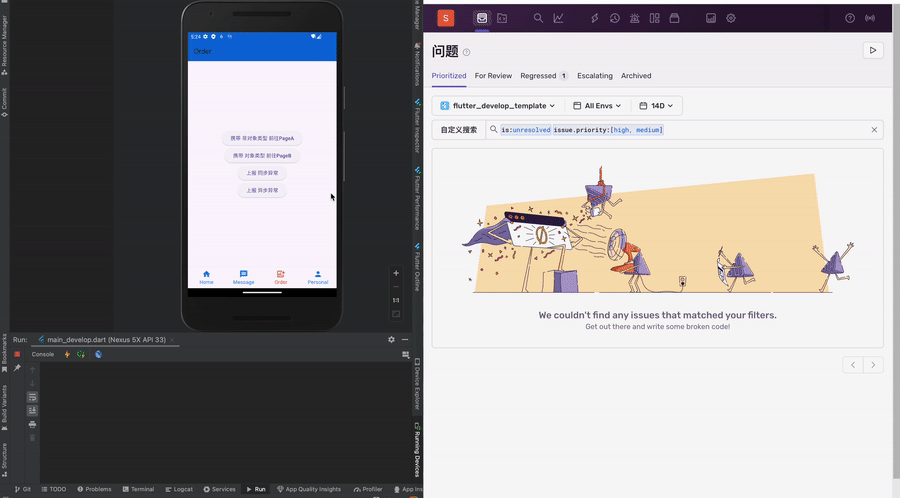The image size is (900, 498).
Task: Click the red Stop button in Run panel
Action: 17,355
